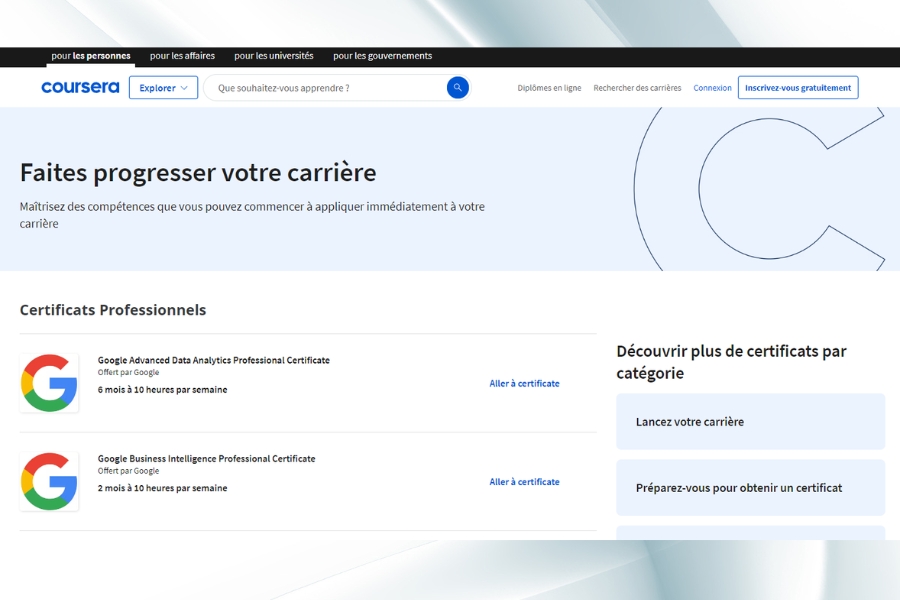Open Google Advanced Data Analytics Professional Certificate title
Image resolution: width=900 pixels, height=600 pixels.
pos(214,360)
